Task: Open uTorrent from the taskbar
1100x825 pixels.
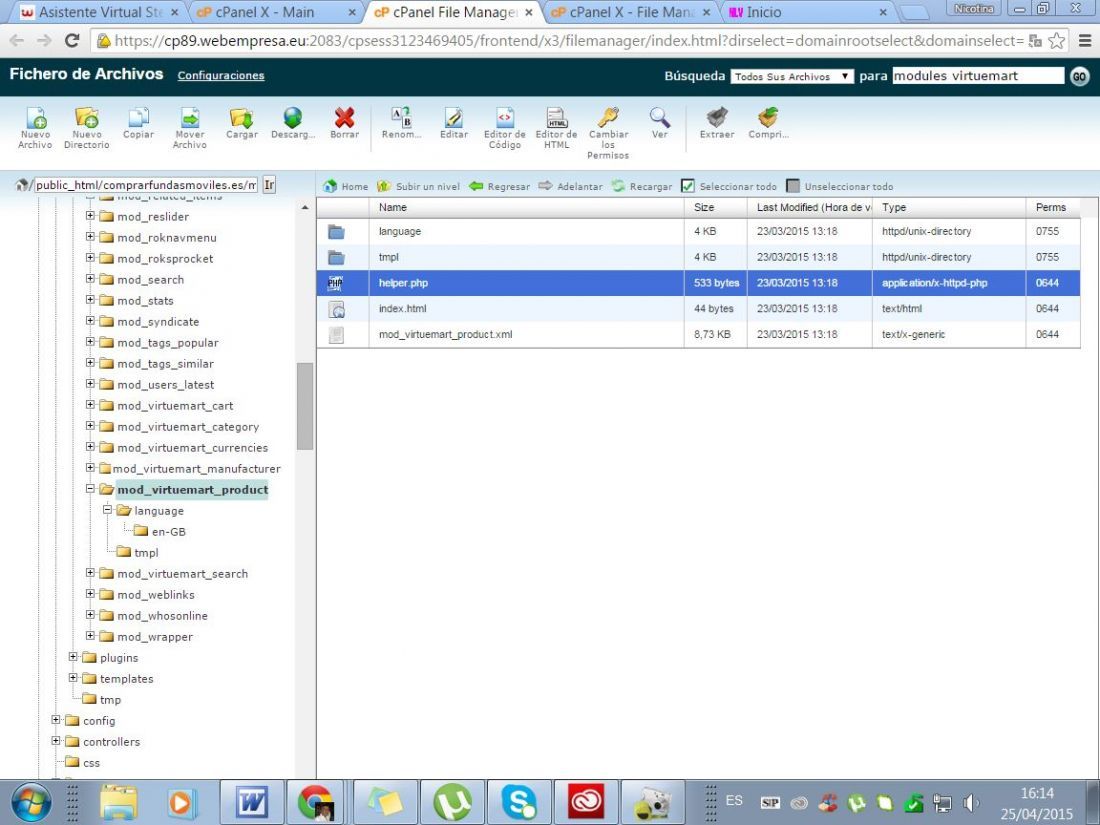Action: click(452, 802)
